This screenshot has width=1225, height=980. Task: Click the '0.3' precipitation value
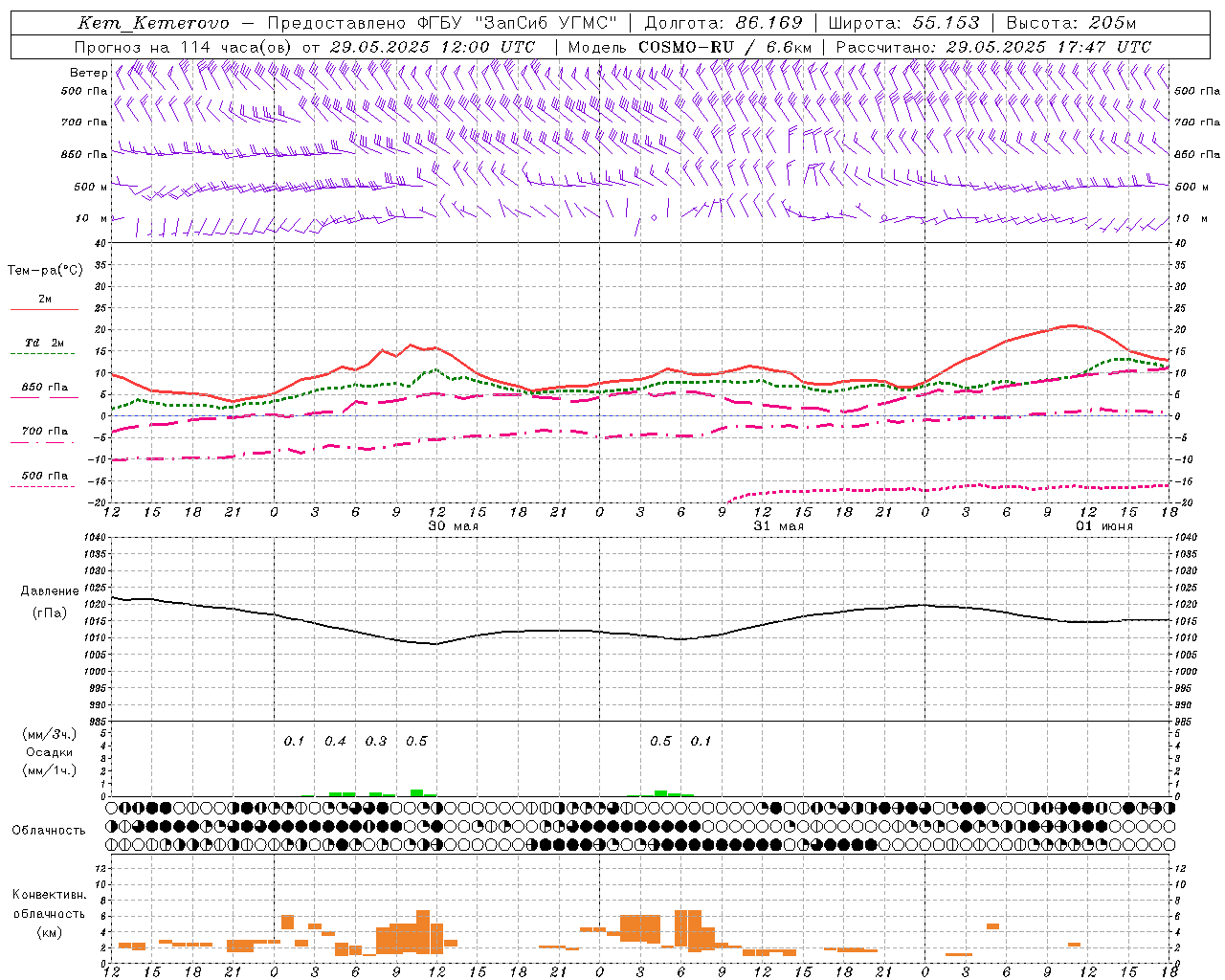click(376, 742)
